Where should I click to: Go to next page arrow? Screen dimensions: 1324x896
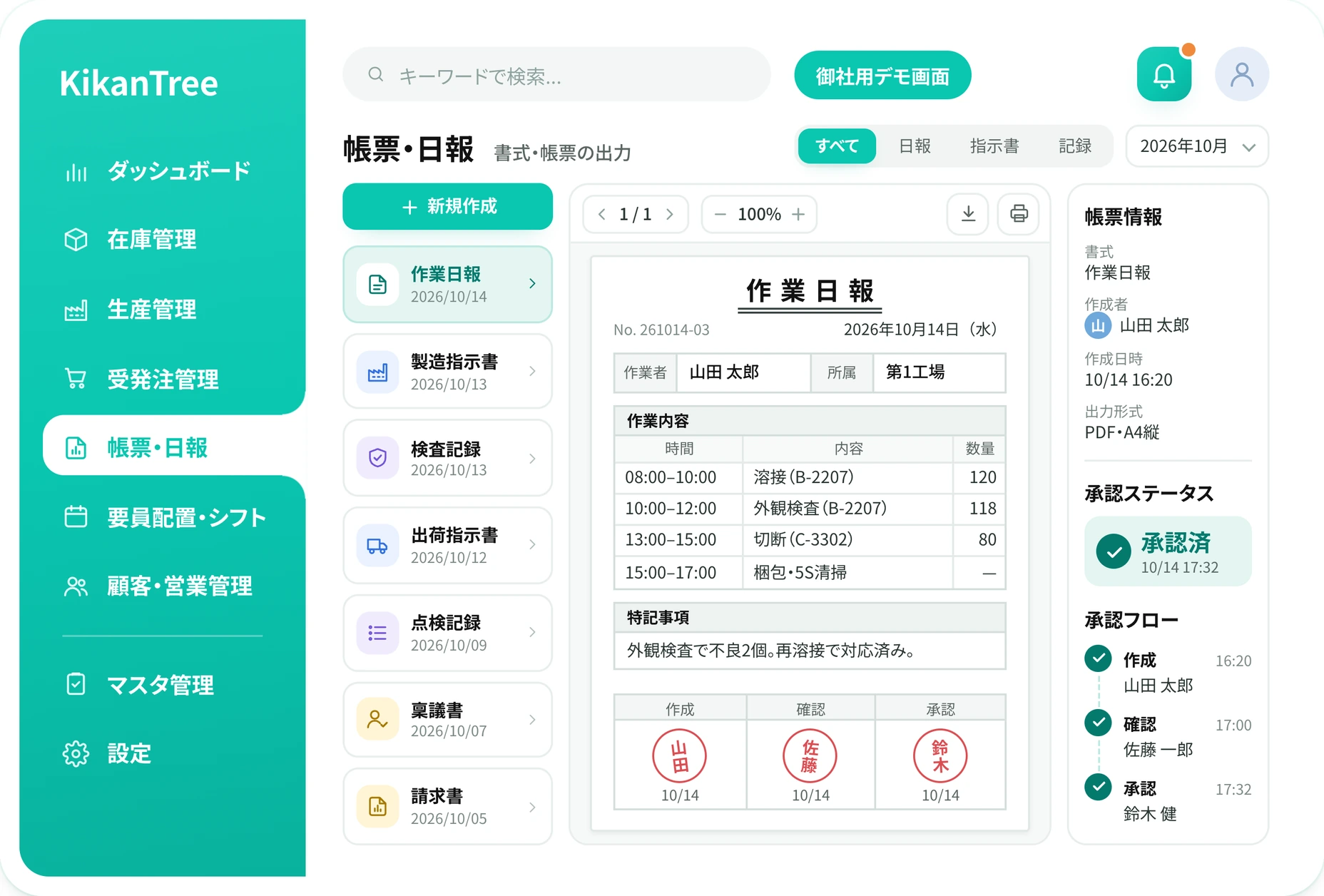tap(669, 214)
